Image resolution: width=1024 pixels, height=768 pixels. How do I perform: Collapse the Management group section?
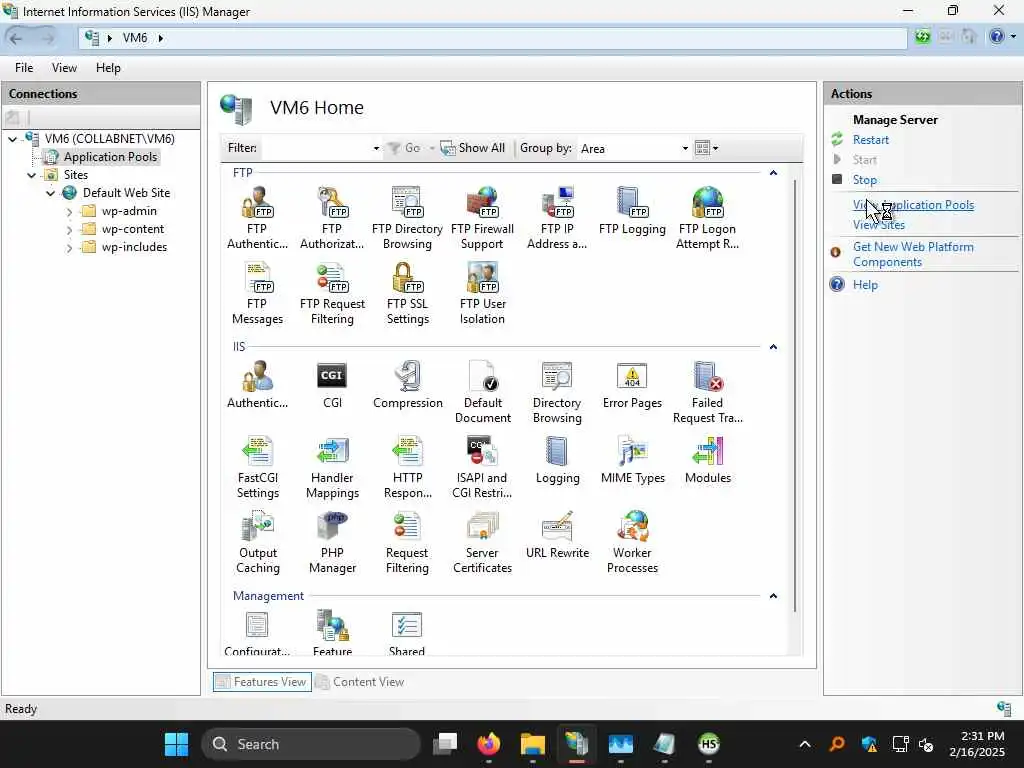point(773,596)
